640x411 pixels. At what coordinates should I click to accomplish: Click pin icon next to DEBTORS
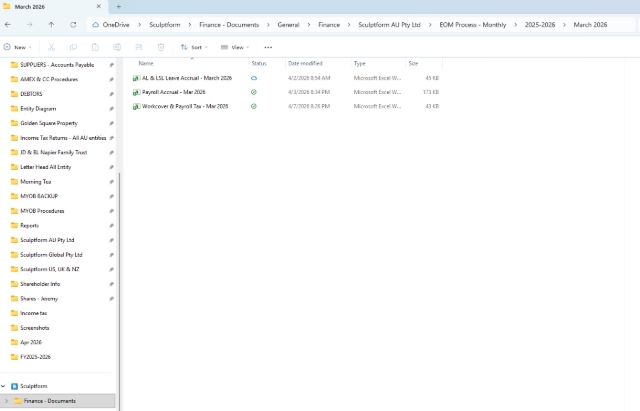coord(111,94)
